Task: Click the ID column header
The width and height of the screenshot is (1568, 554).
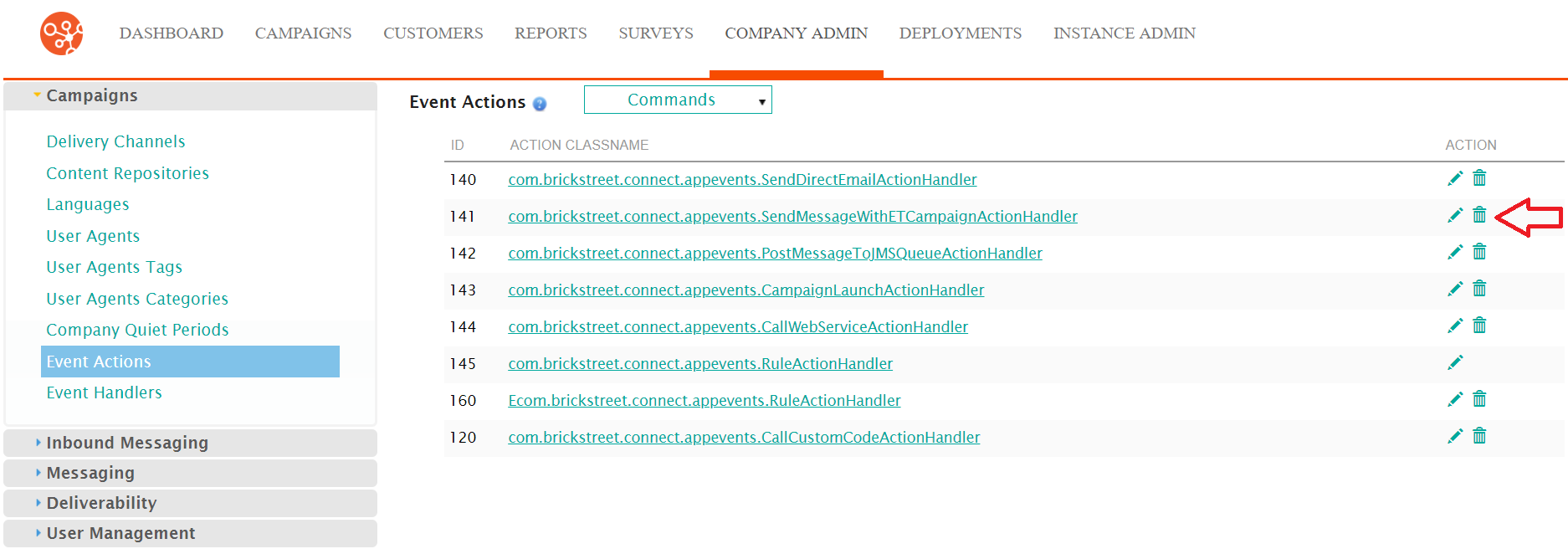Action: [x=457, y=145]
